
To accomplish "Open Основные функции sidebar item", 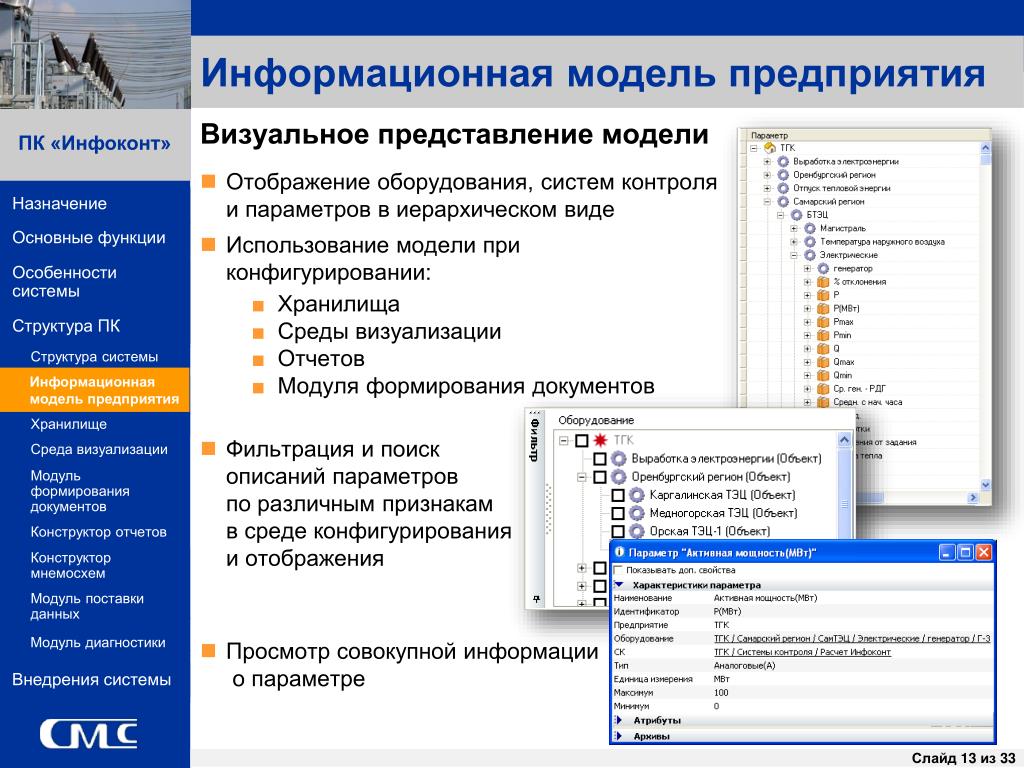I will point(89,238).
